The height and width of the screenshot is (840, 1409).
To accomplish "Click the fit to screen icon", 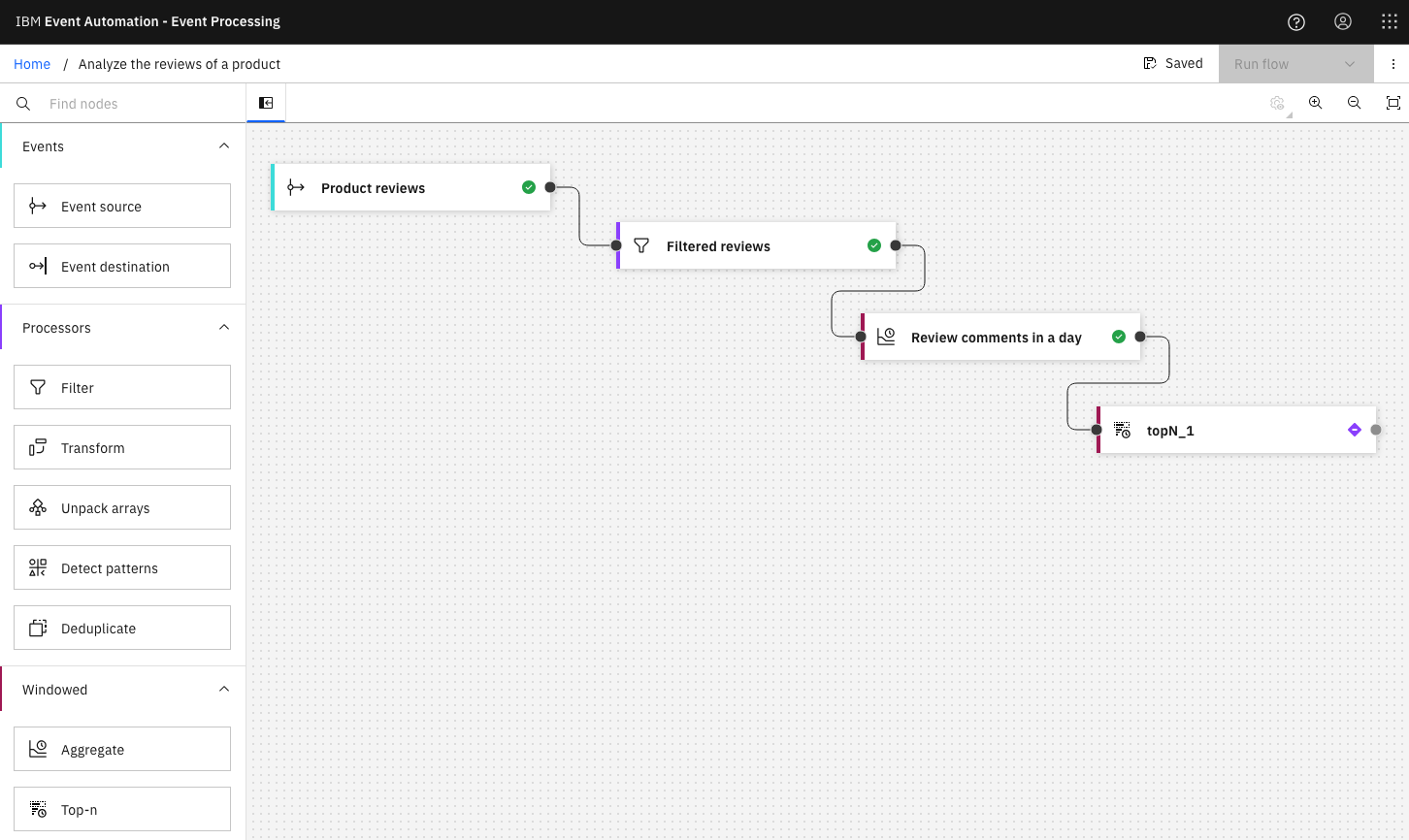I will point(1393,103).
